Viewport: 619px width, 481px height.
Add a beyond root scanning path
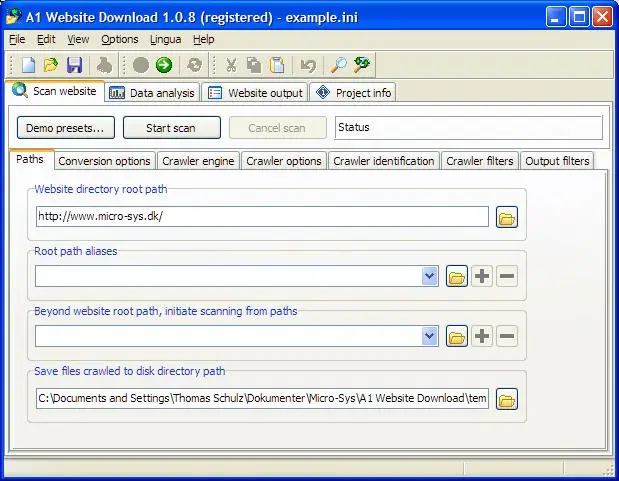[x=482, y=336]
